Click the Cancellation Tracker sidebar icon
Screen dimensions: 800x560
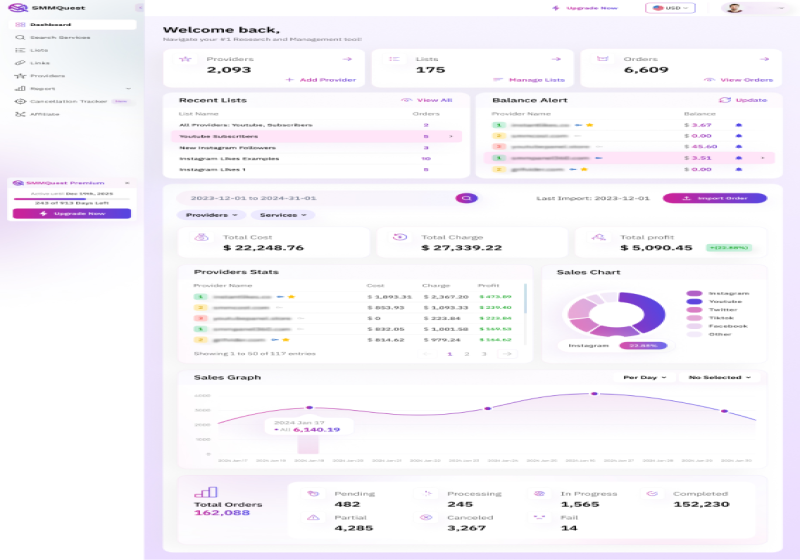click(x=21, y=101)
